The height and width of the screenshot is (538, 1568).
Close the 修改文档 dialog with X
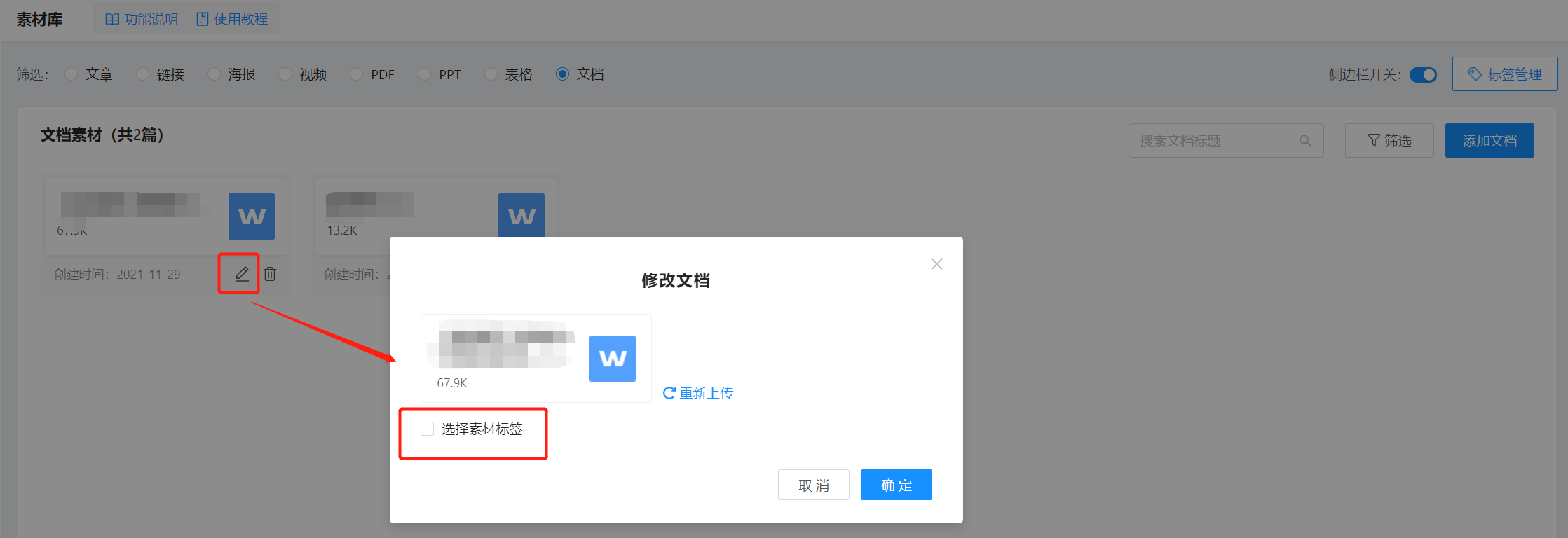tap(936, 264)
